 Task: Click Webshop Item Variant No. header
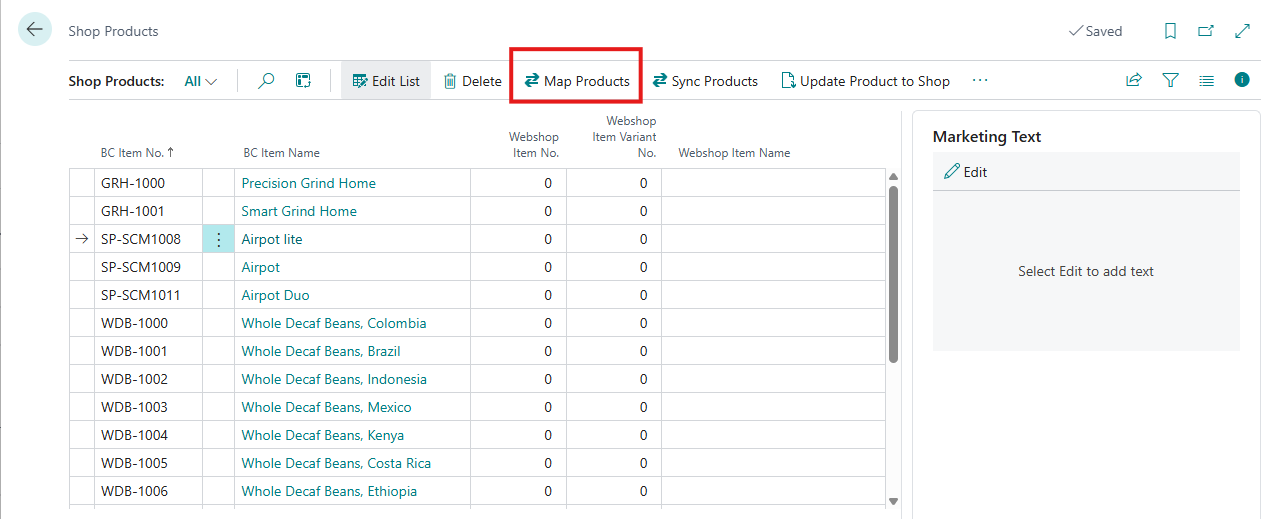point(624,137)
